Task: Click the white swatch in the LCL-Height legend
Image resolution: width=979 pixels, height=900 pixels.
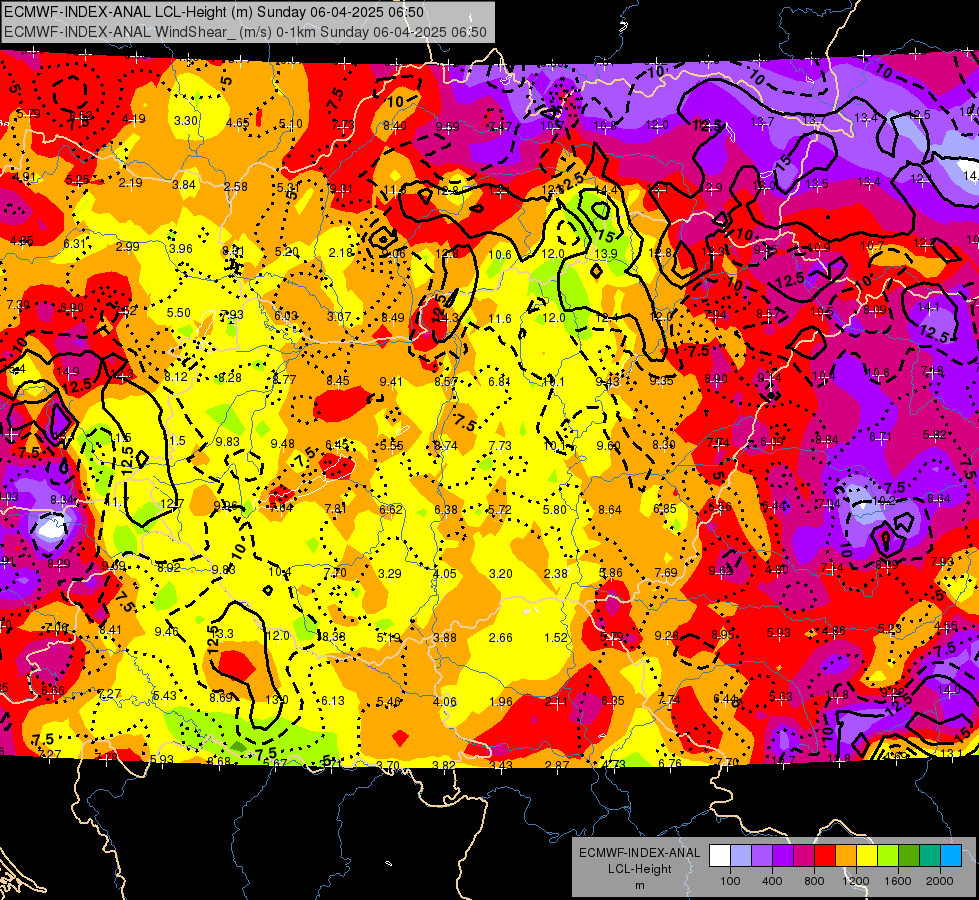Action: point(720,856)
